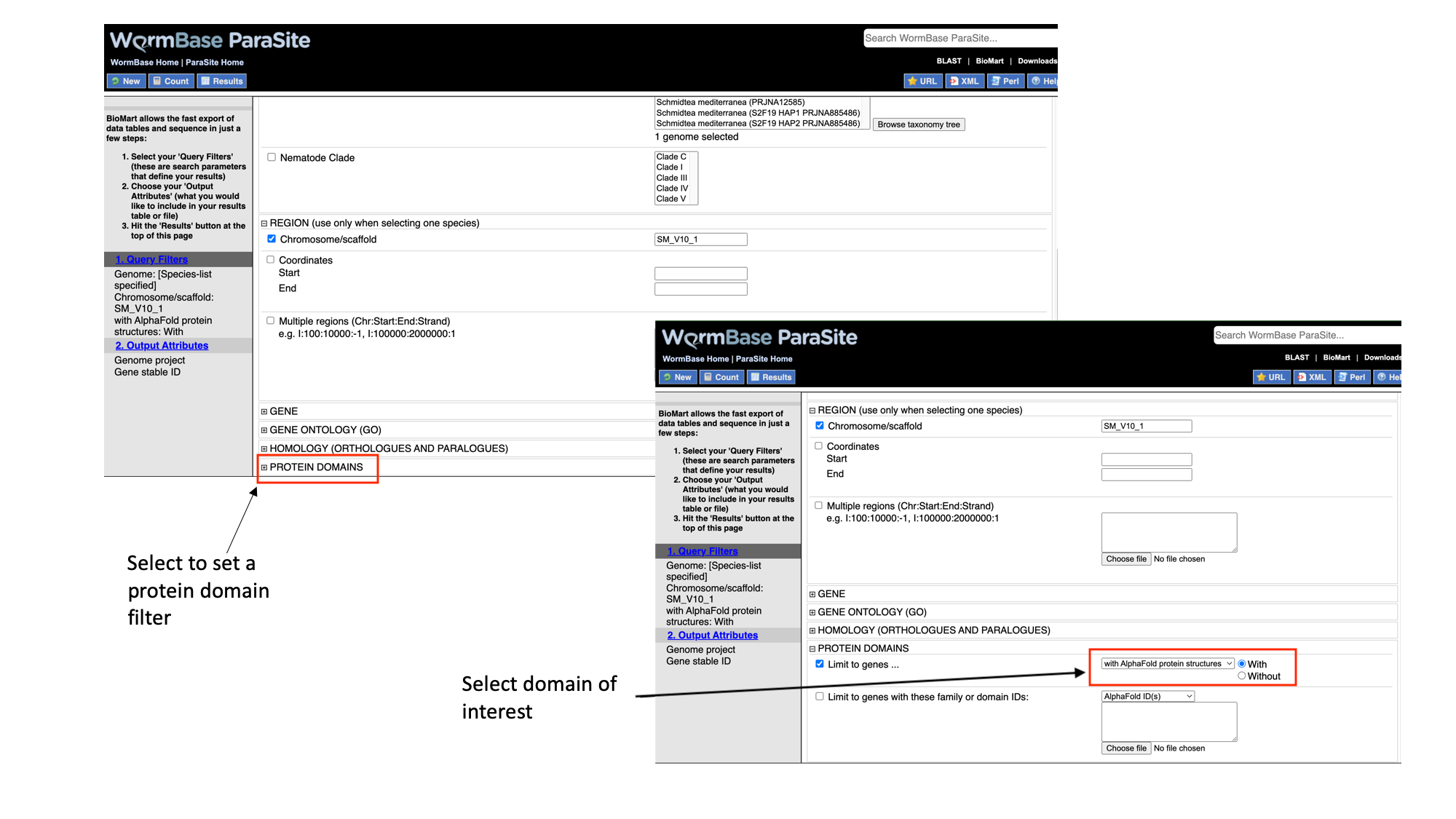Open BioMart link in lower-right window header

tap(1337, 357)
